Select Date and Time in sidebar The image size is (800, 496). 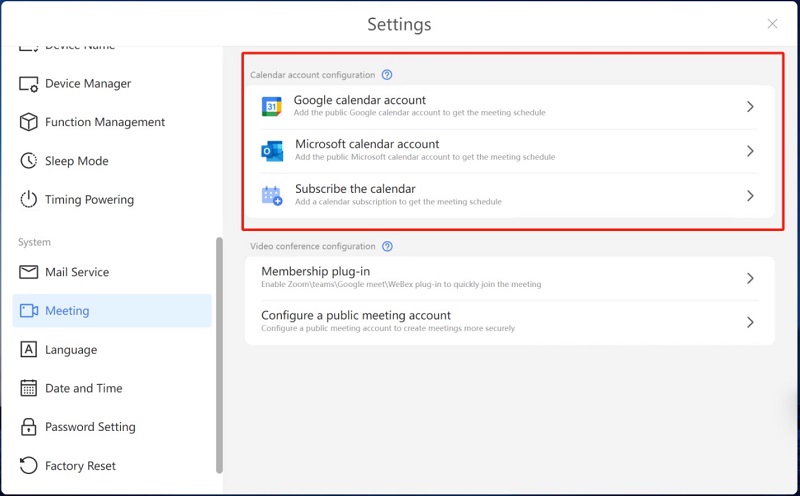[84, 388]
